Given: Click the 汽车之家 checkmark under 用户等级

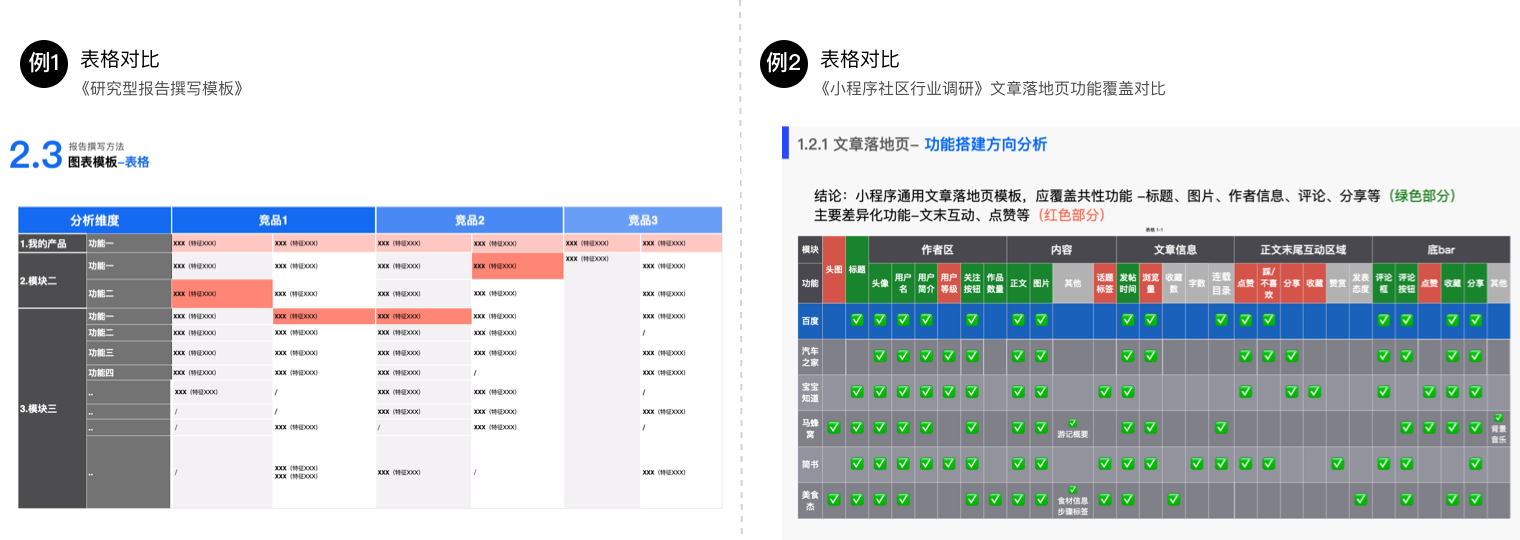Looking at the screenshot, I should coord(949,356).
